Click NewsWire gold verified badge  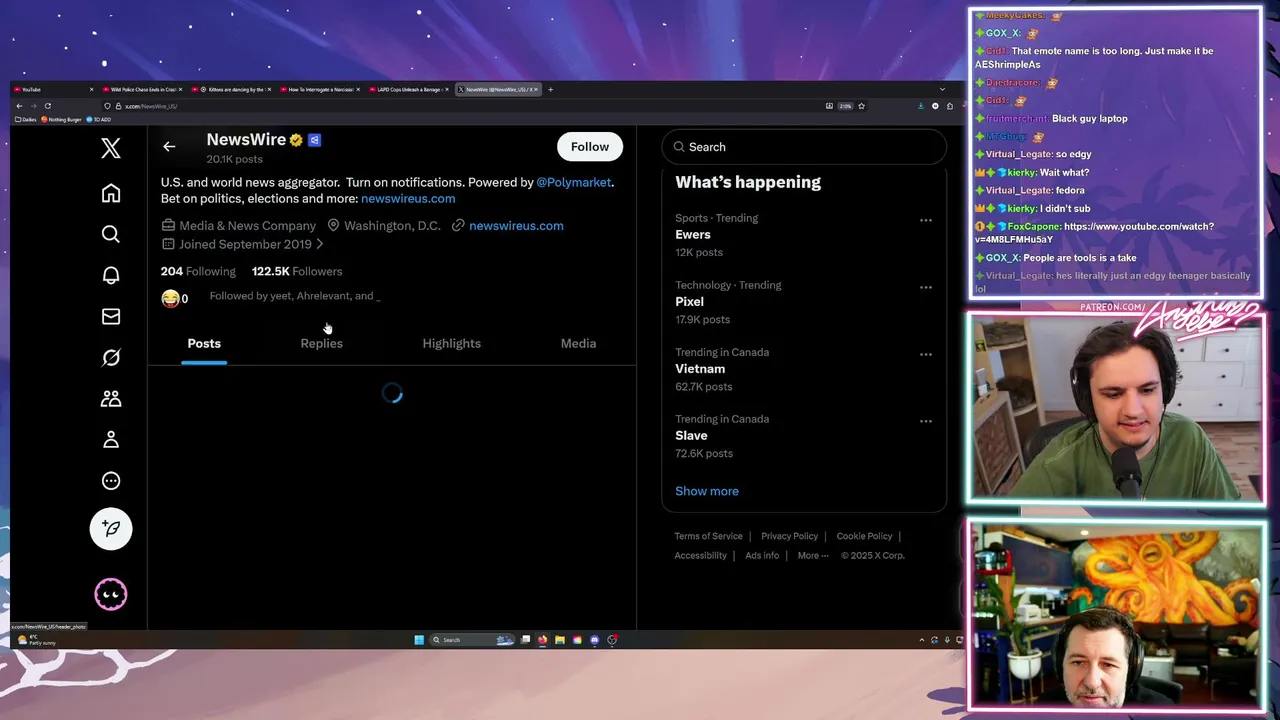pyautogui.click(x=296, y=140)
